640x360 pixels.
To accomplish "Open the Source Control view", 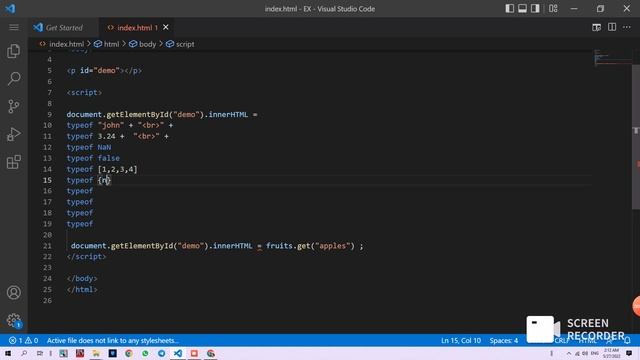I will [14, 106].
